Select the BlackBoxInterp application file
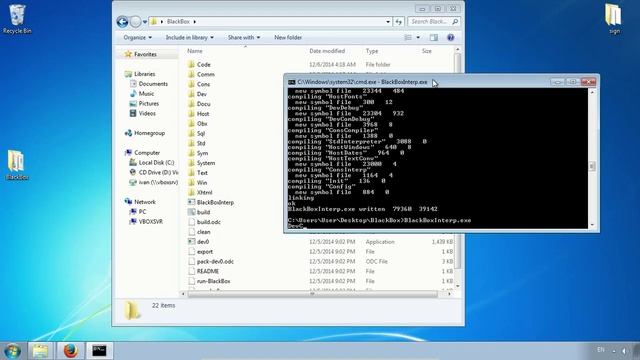The height and width of the screenshot is (360, 640). [x=211, y=202]
